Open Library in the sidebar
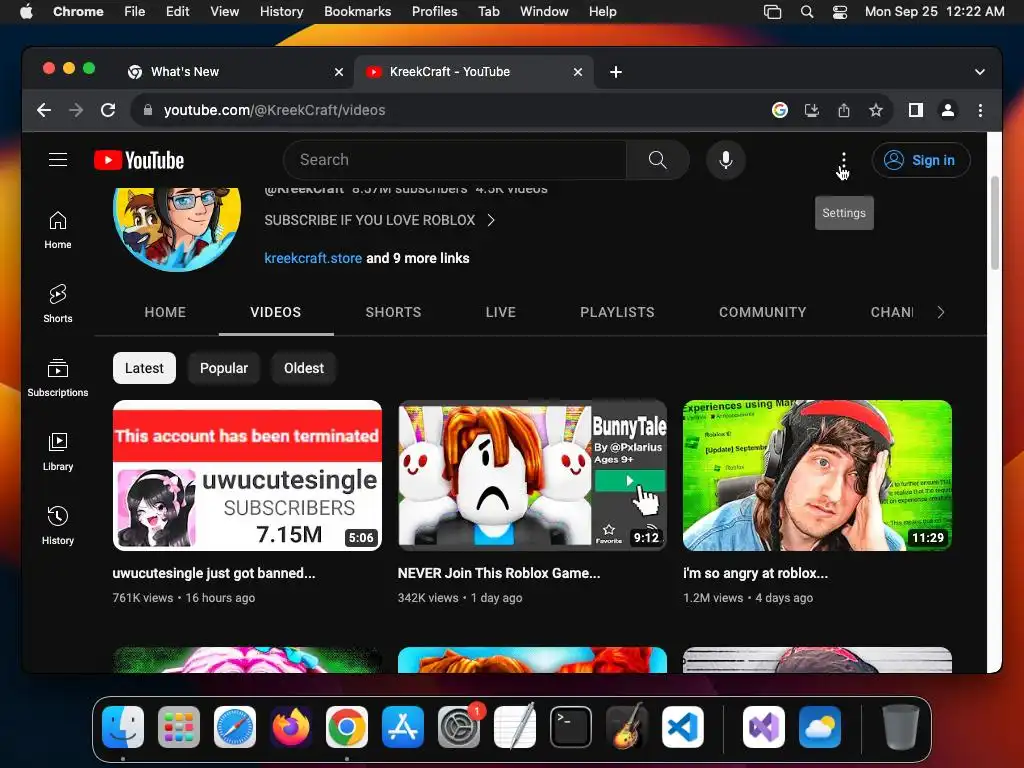 click(x=57, y=452)
